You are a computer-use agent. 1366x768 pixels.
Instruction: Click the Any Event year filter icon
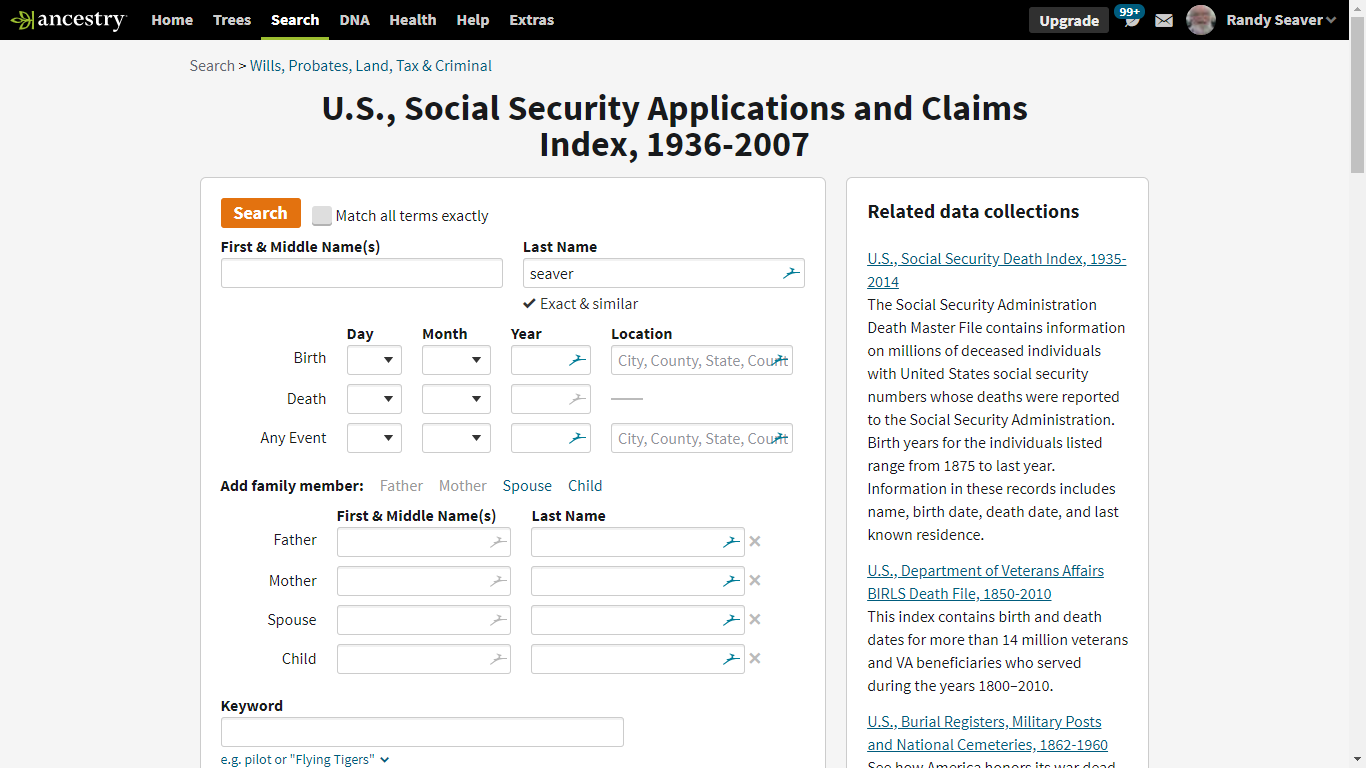pyautogui.click(x=577, y=438)
